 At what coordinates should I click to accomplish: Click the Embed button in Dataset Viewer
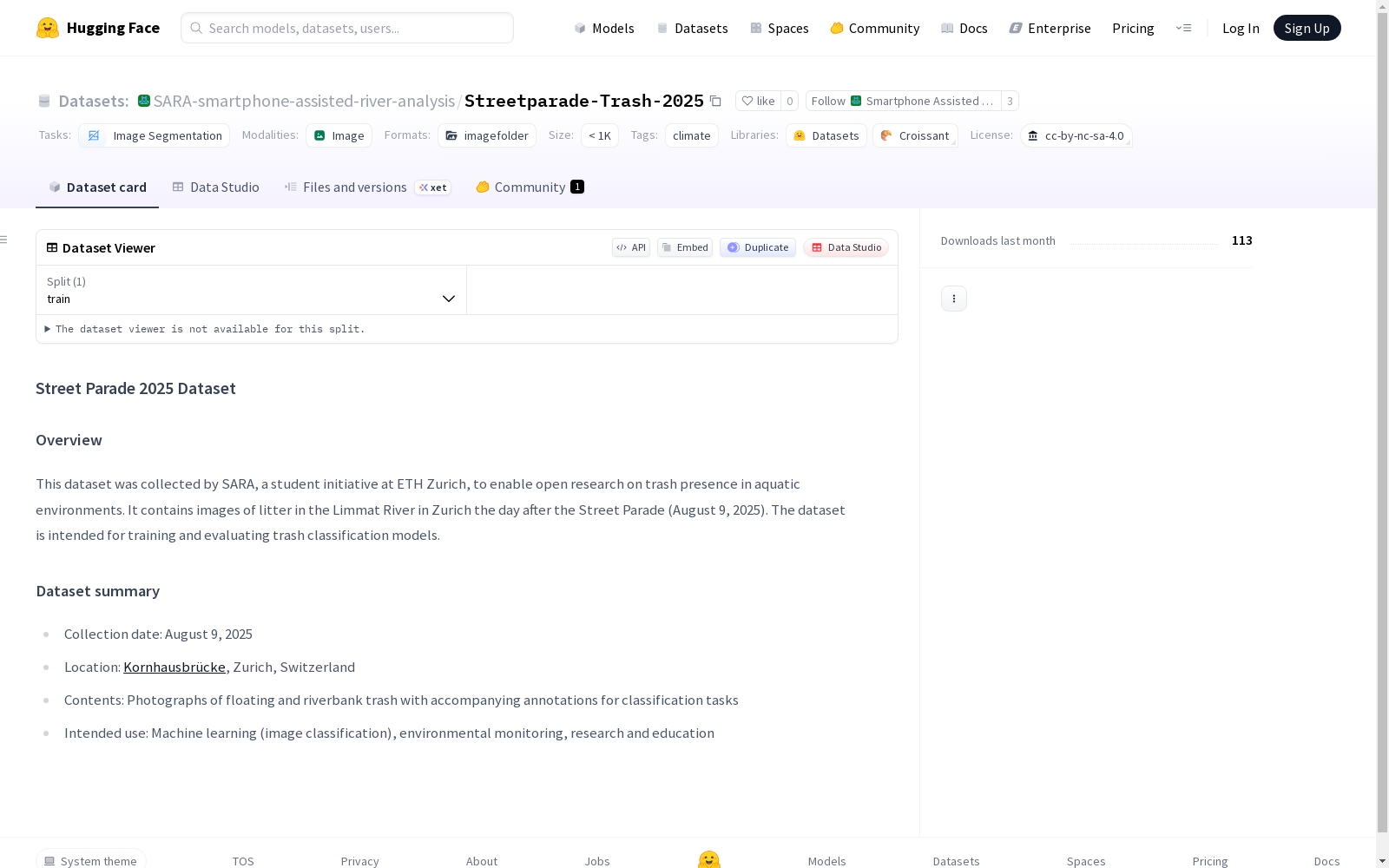pyautogui.click(x=685, y=247)
